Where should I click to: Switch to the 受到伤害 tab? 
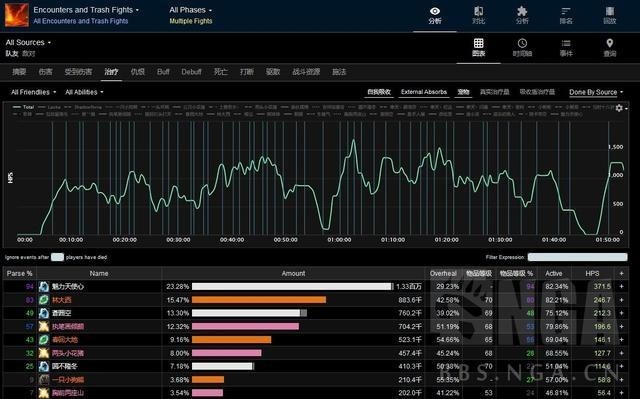pos(78,72)
